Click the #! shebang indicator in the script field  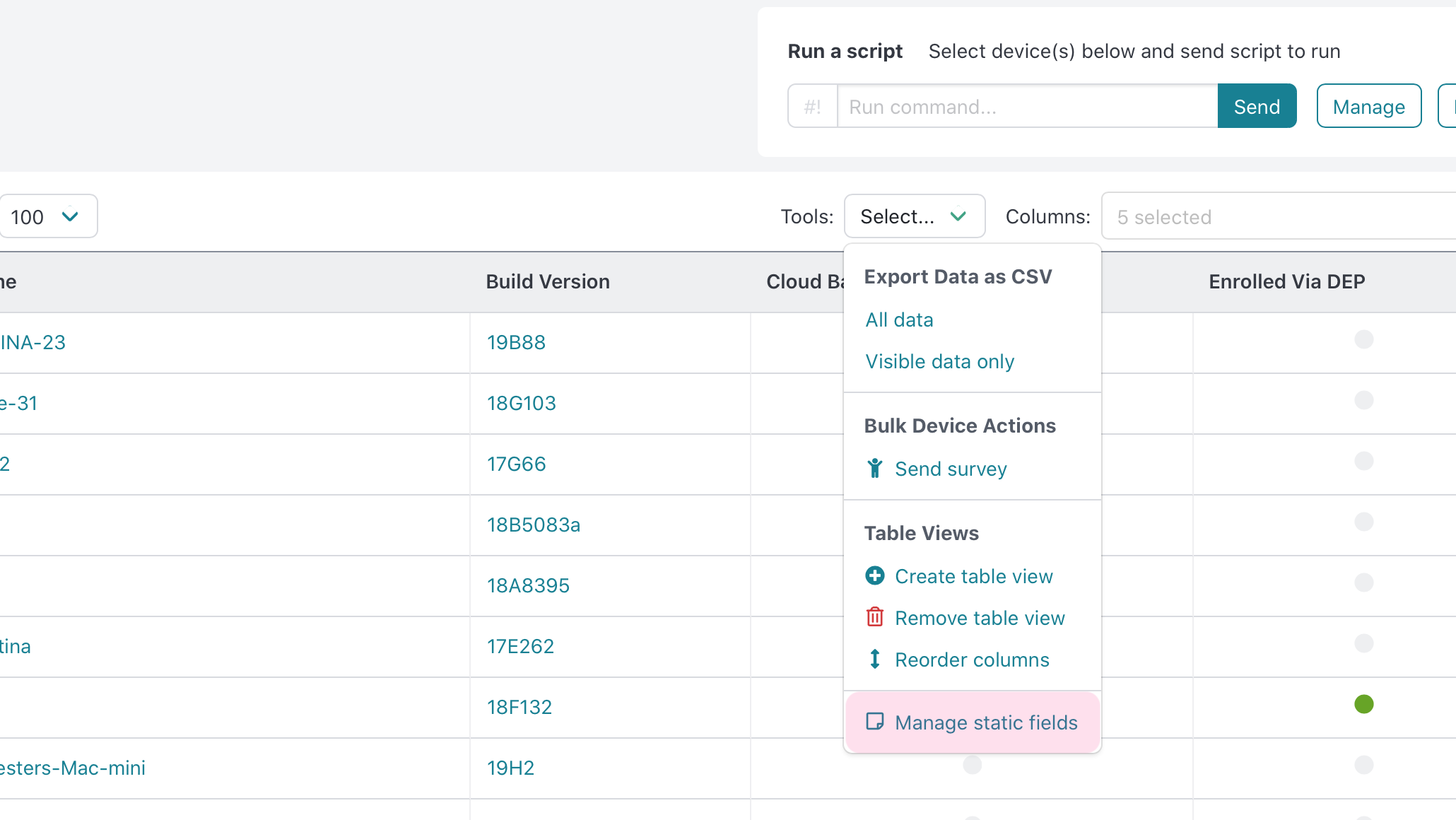[x=814, y=106]
